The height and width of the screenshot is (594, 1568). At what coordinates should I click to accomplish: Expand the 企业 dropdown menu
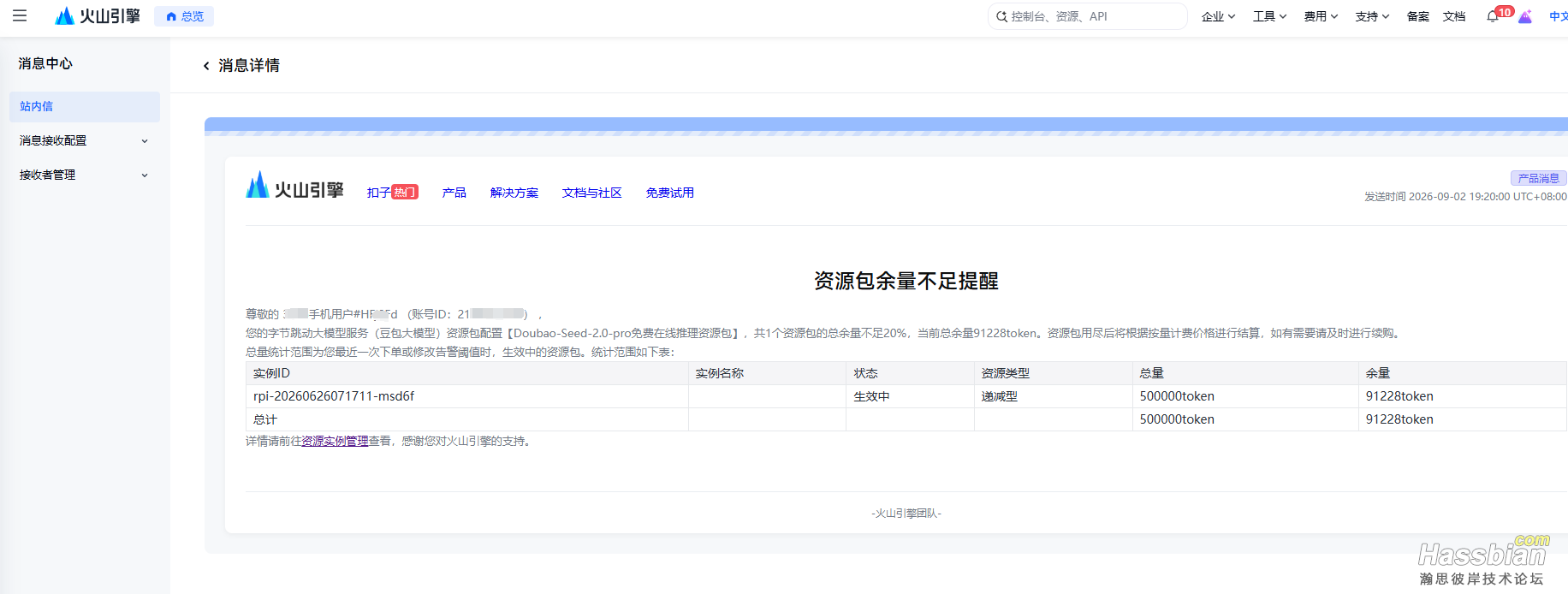point(1218,16)
